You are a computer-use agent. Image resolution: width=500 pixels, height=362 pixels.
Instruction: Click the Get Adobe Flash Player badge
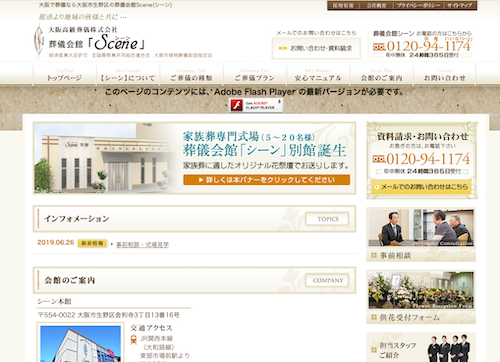256,105
